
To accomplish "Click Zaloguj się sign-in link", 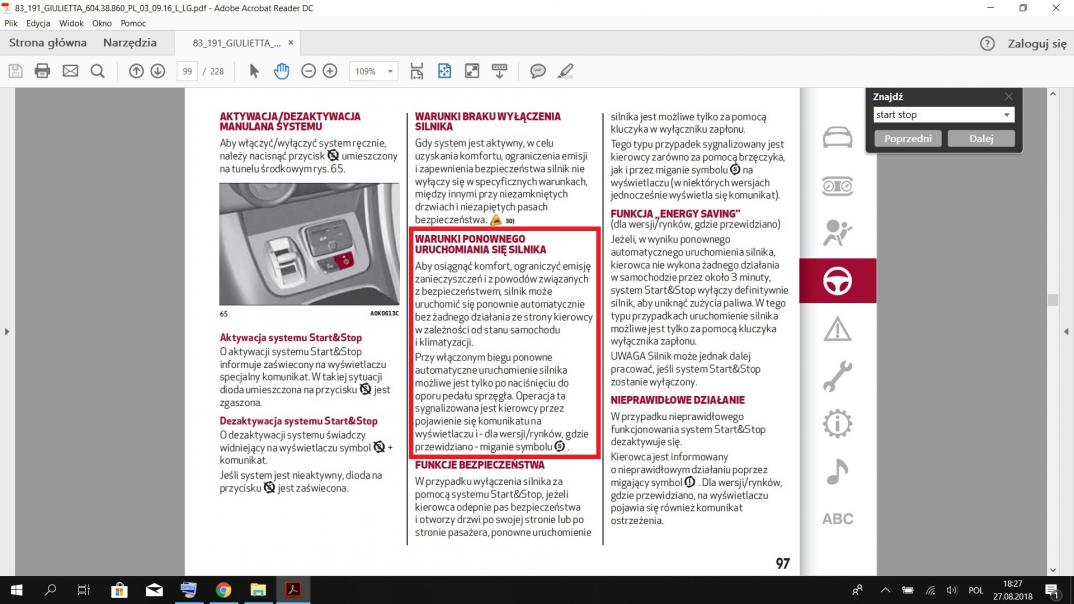I will [1037, 44].
